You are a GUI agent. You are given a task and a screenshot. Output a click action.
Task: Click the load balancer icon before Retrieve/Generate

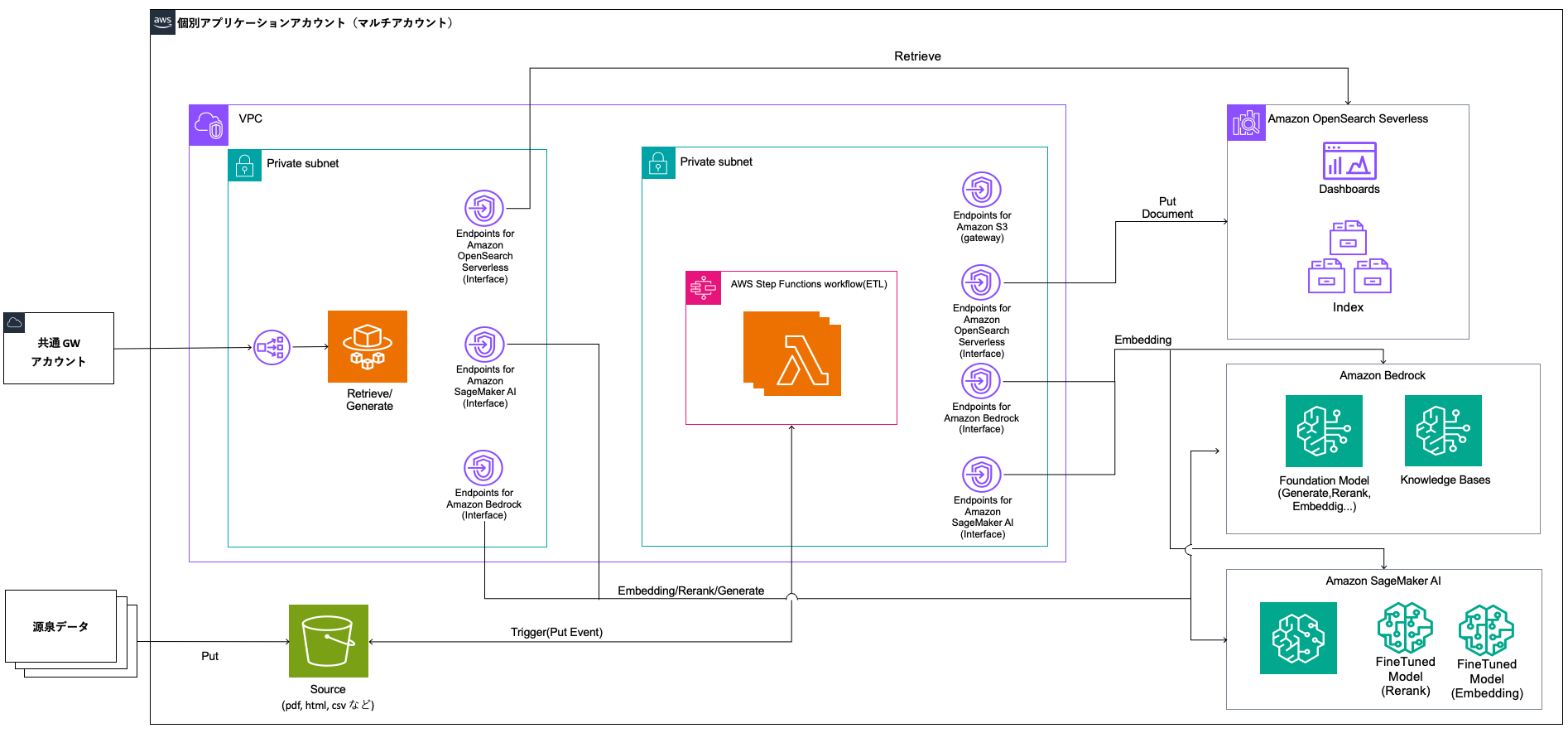tap(272, 348)
